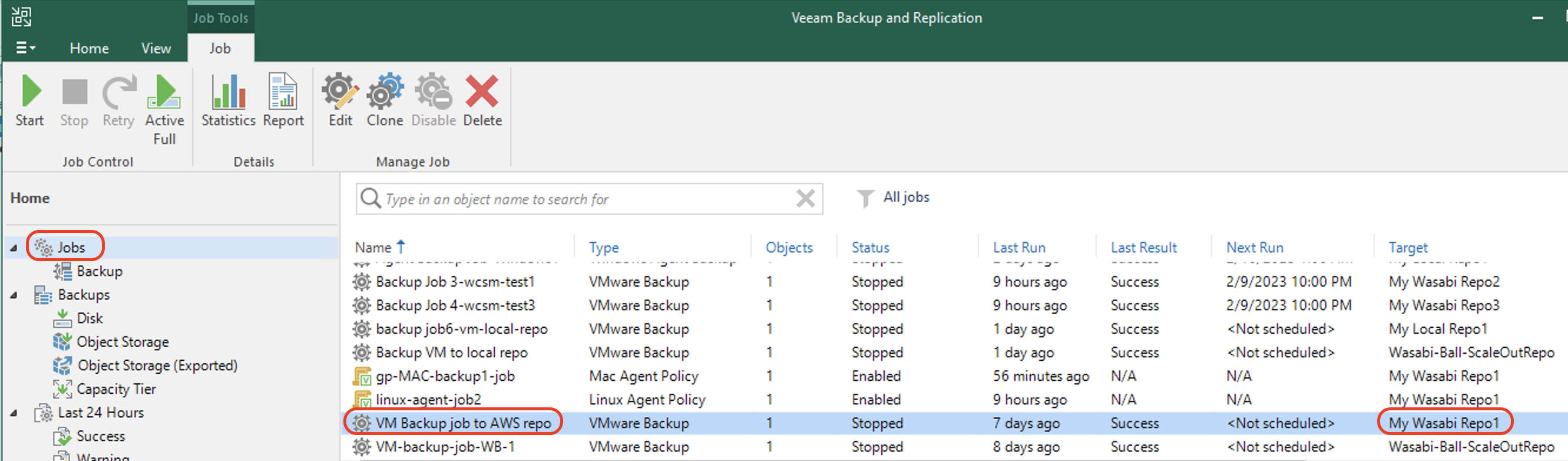Open the job Report
The image size is (1568, 461).
(x=283, y=100)
